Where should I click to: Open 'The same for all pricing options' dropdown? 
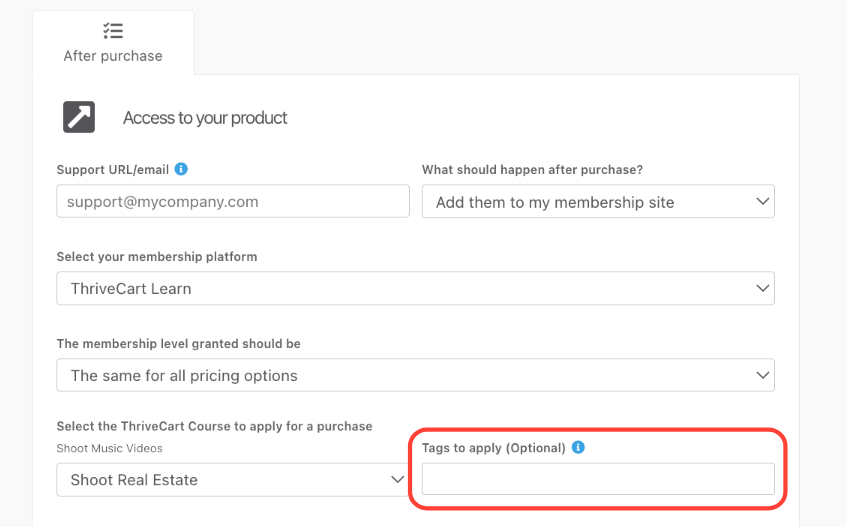point(415,375)
